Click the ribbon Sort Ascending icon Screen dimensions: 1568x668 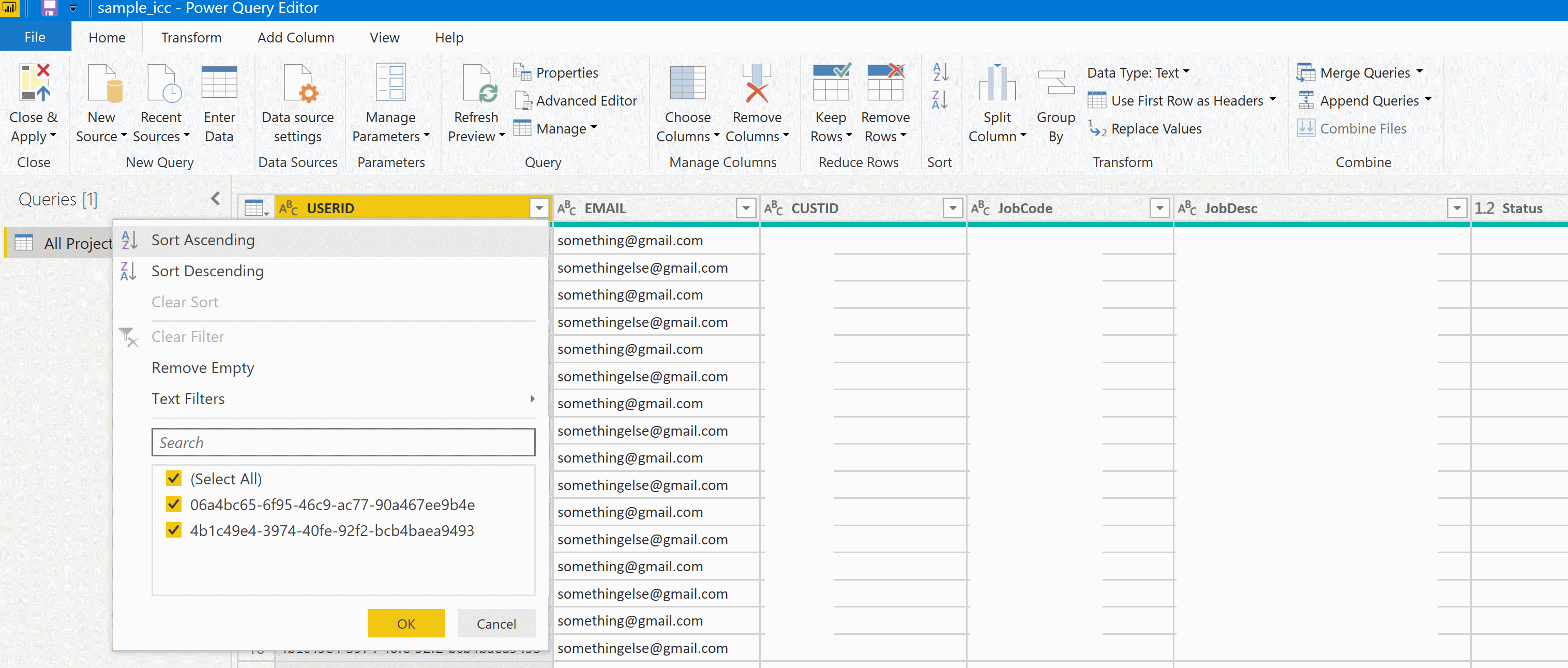940,72
